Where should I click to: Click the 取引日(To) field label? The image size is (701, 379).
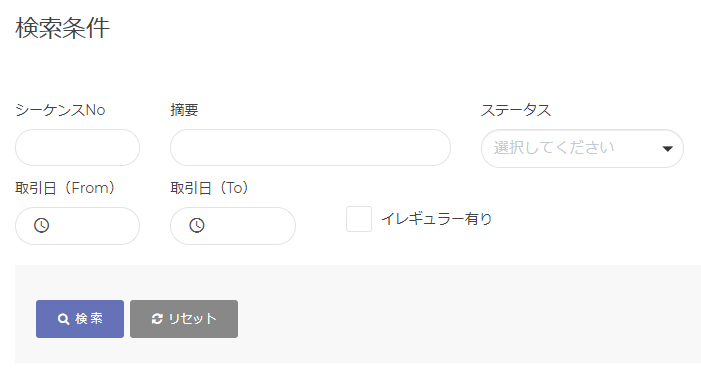point(209,188)
